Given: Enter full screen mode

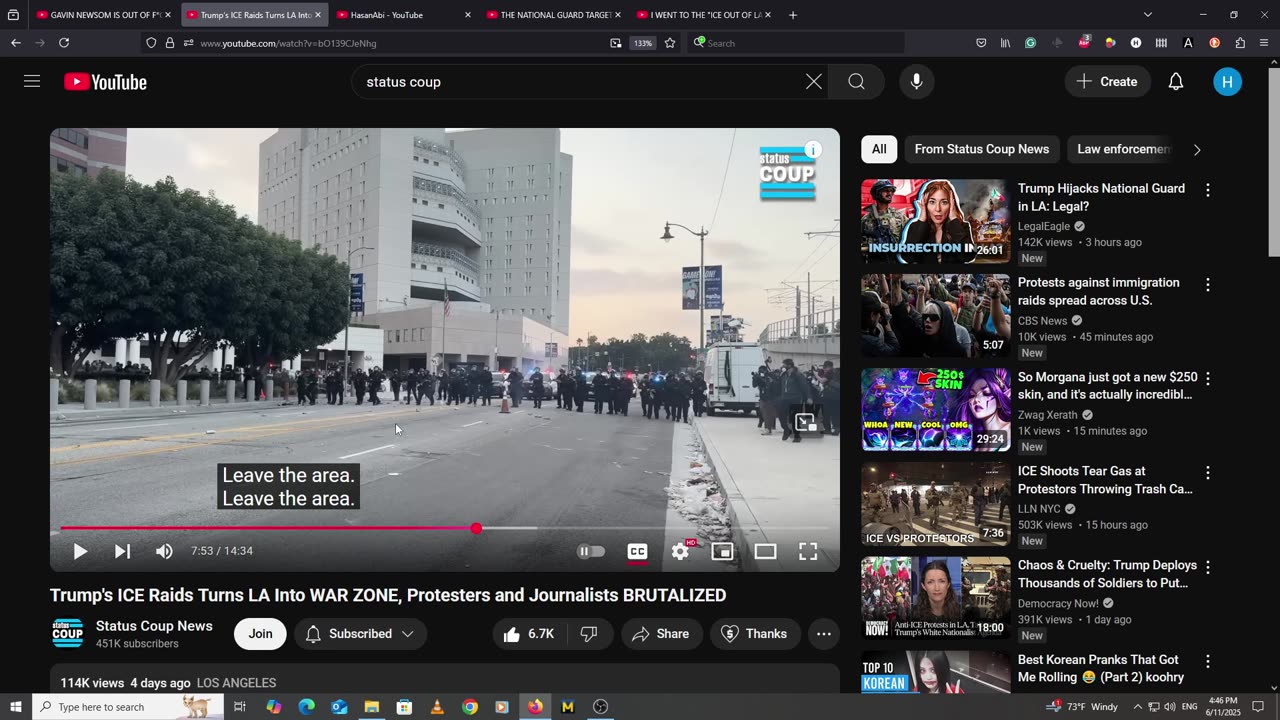Looking at the screenshot, I should 808,551.
